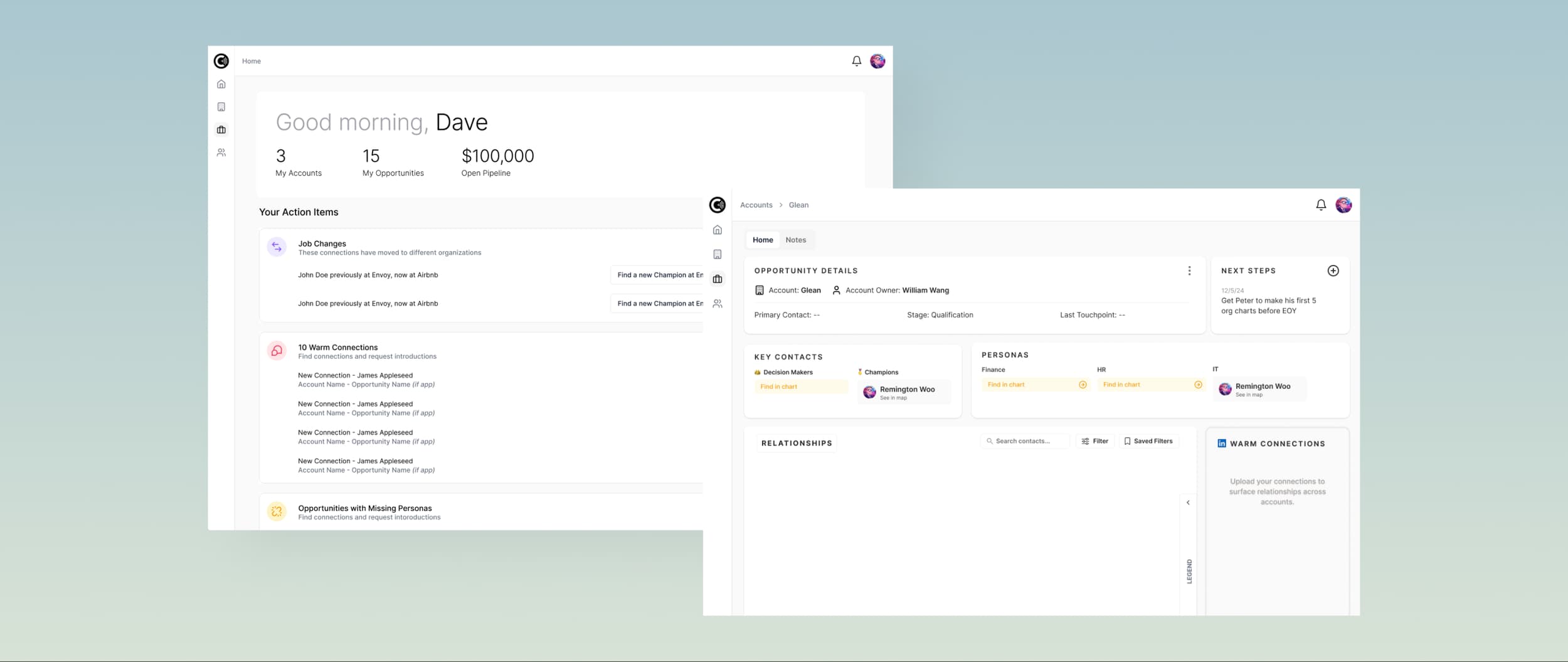
Task: Open Saved Filters button
Action: 1148,441
